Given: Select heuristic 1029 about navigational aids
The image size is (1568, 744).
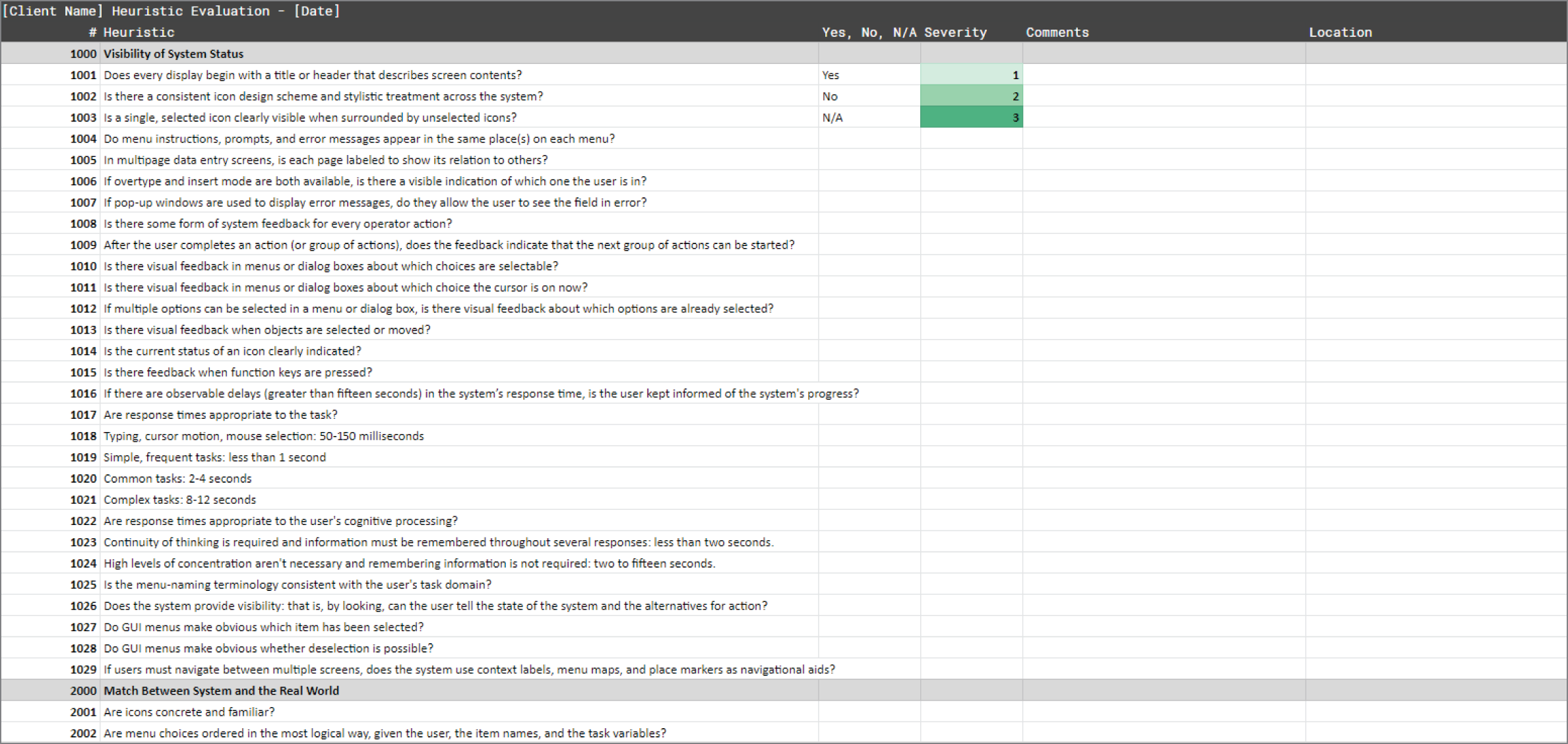Looking at the screenshot, I should tap(469, 669).
